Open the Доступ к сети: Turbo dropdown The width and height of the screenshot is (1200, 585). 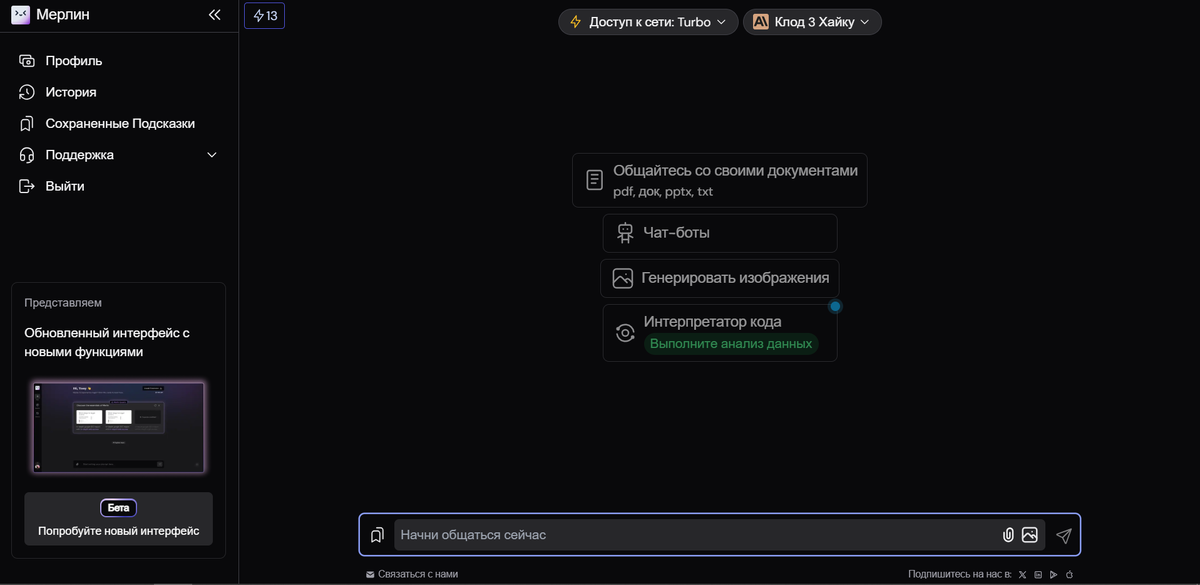648,22
